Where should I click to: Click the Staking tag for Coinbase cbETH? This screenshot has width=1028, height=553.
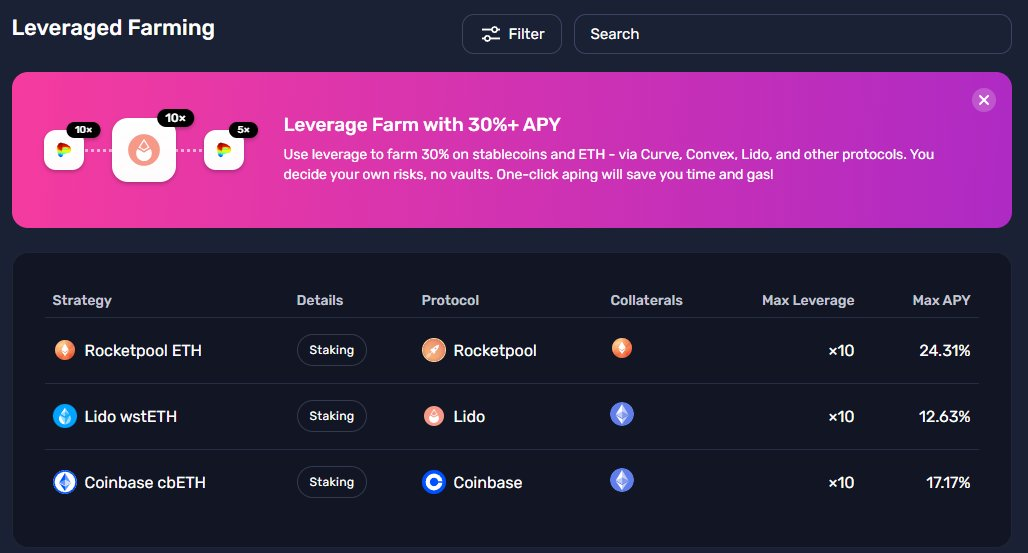pyautogui.click(x=332, y=482)
